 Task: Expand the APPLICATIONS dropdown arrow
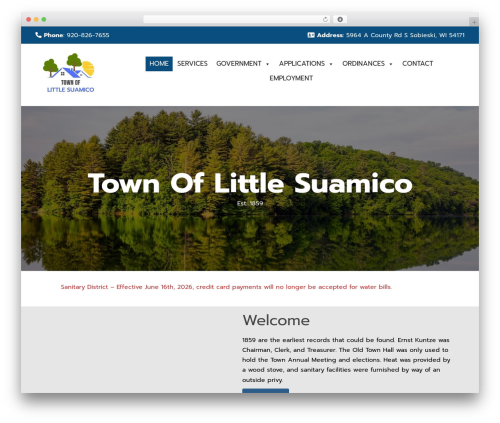point(331,64)
